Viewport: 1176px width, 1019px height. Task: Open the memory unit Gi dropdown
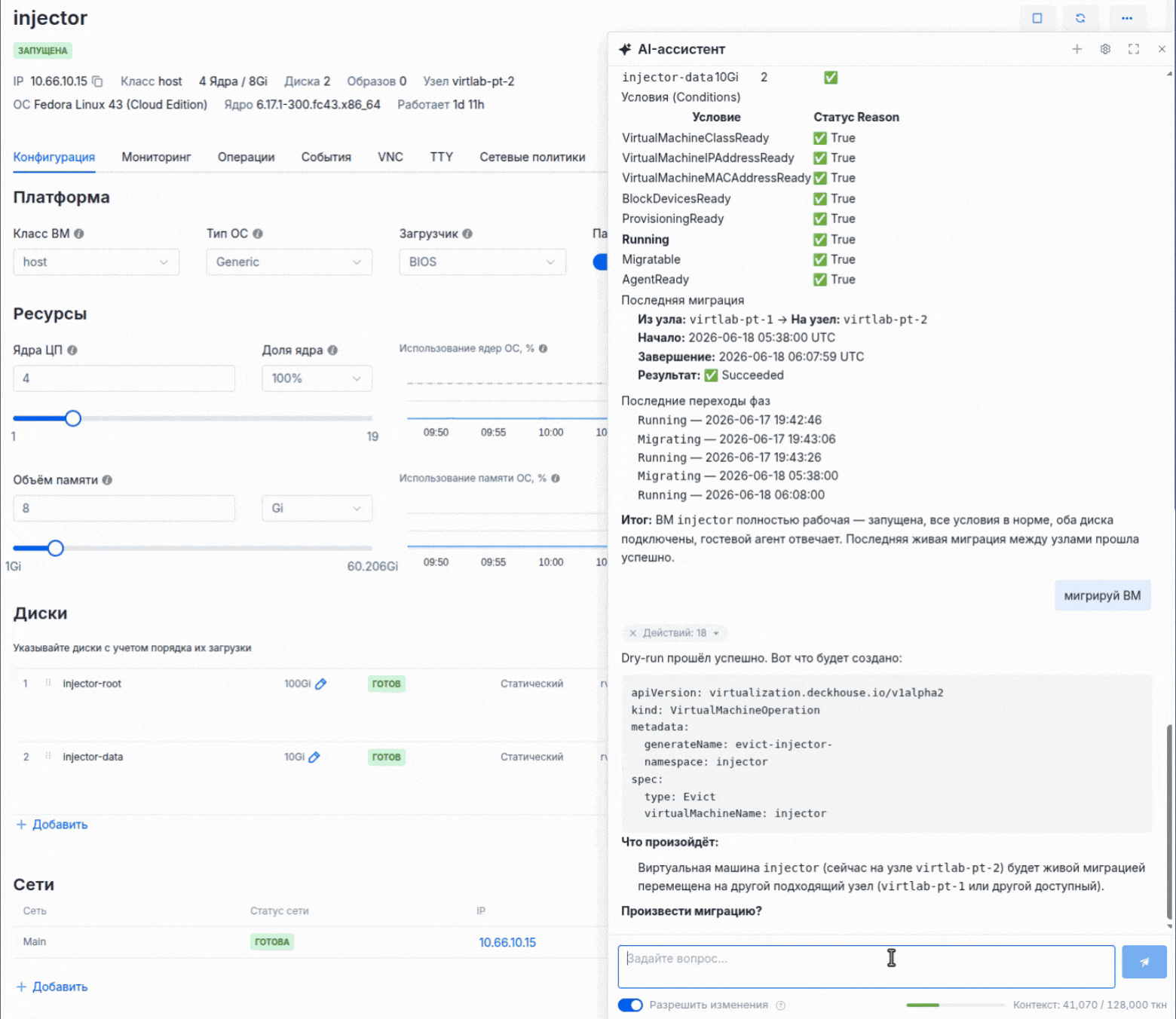(x=317, y=508)
